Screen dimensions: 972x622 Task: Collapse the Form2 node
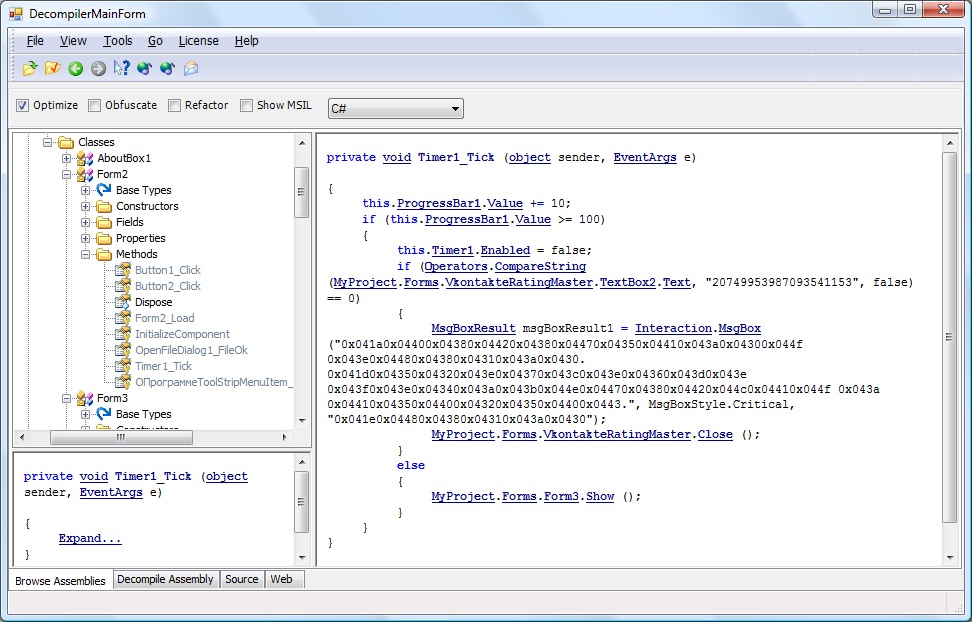tap(66, 174)
